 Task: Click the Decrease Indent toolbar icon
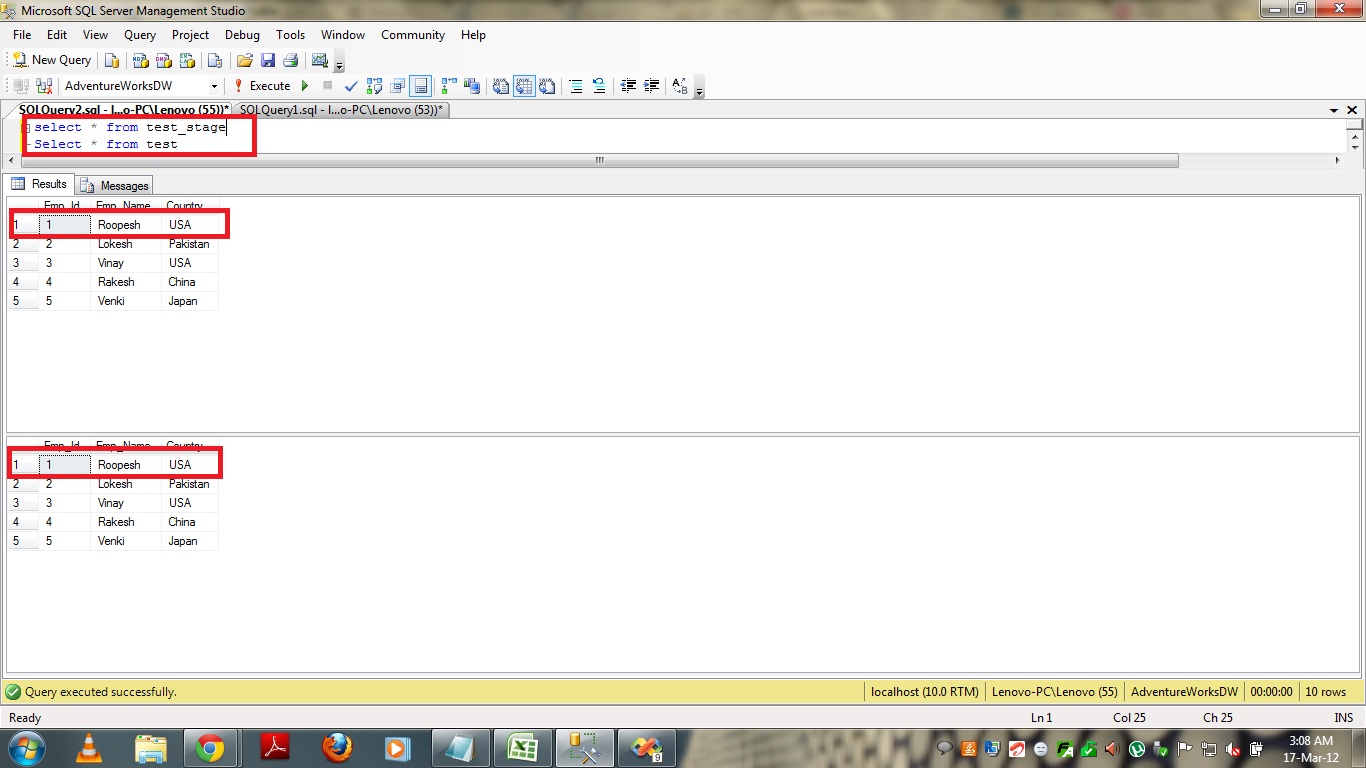tap(628, 86)
